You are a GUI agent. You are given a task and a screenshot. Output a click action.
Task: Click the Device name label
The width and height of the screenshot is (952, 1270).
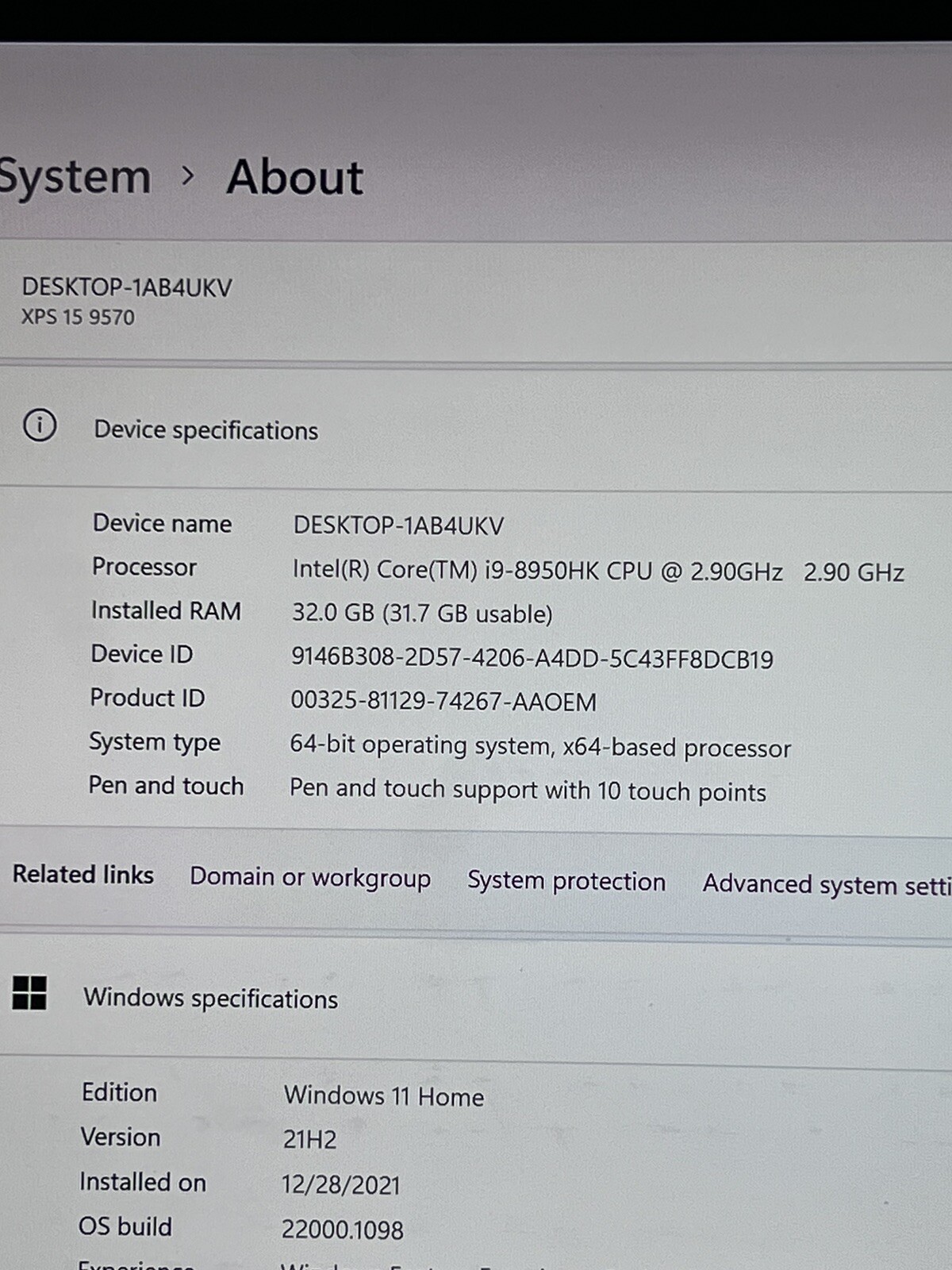click(x=162, y=523)
